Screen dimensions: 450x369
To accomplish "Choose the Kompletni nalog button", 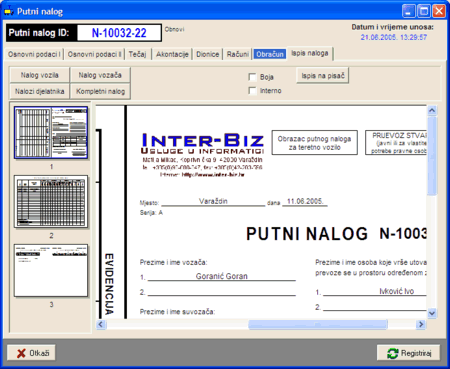I will (100, 91).
